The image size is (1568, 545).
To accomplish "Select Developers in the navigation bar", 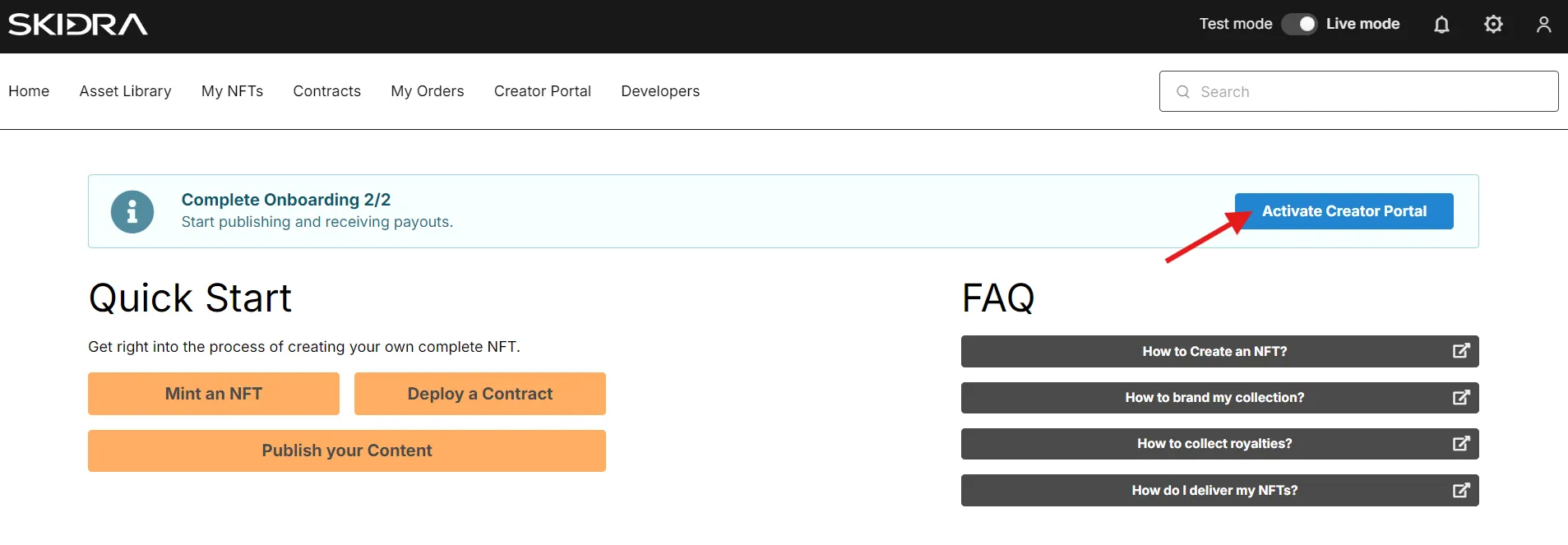I will (660, 91).
